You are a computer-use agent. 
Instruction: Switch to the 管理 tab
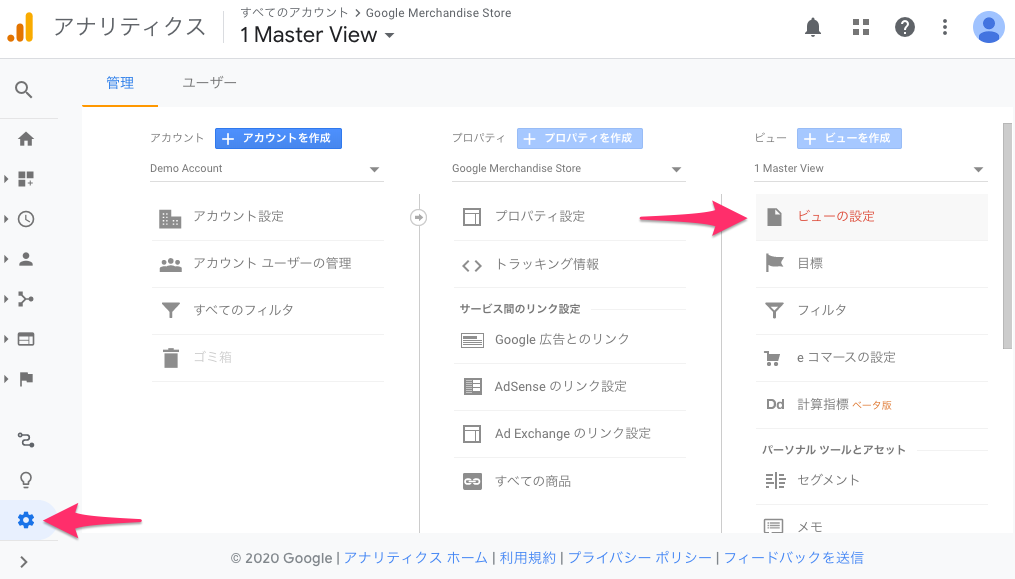click(x=120, y=83)
